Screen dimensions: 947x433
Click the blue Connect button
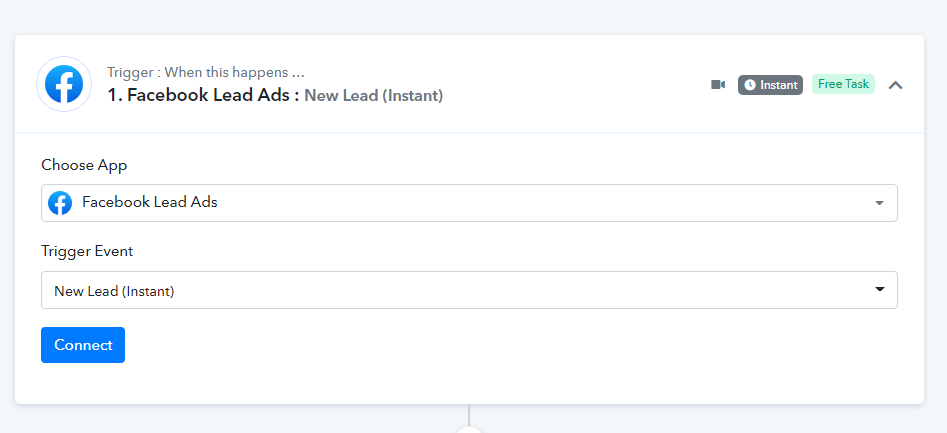[x=83, y=345]
